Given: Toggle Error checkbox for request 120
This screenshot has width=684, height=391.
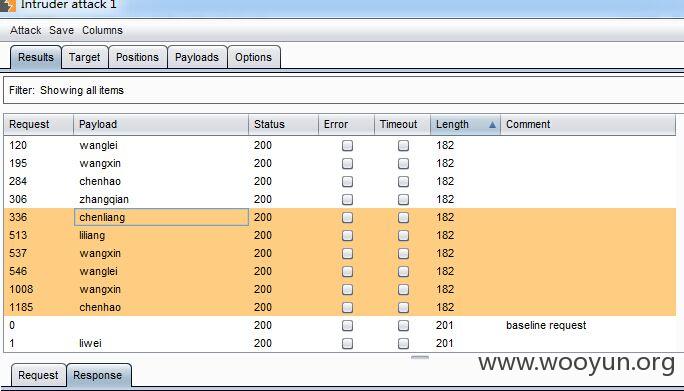Looking at the screenshot, I should click(347, 145).
